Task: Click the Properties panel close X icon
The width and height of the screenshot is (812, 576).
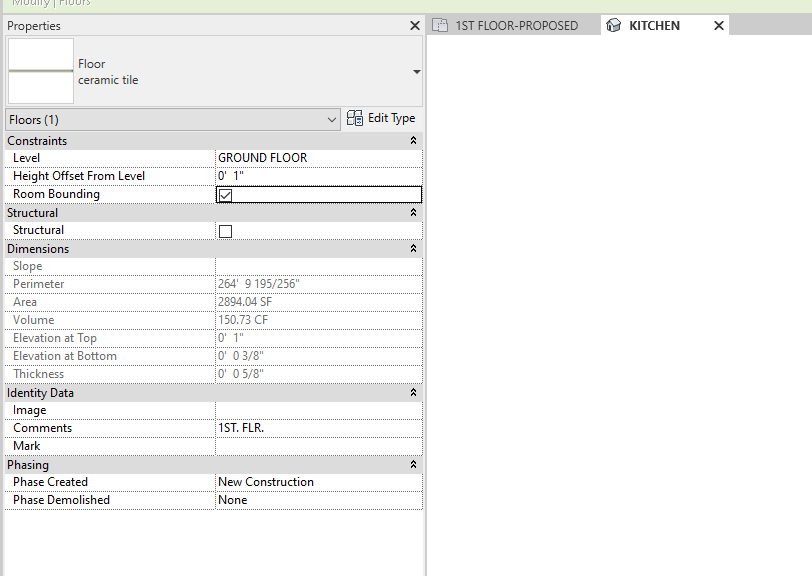Action: tap(415, 25)
